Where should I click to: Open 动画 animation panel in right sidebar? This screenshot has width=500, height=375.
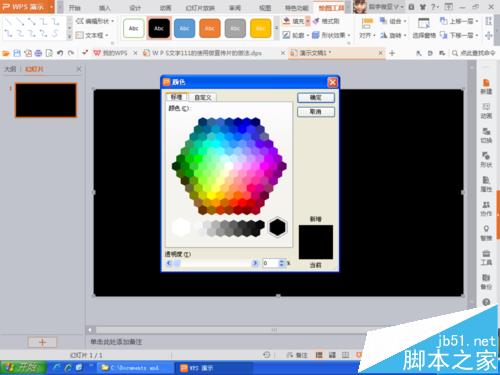(x=486, y=111)
